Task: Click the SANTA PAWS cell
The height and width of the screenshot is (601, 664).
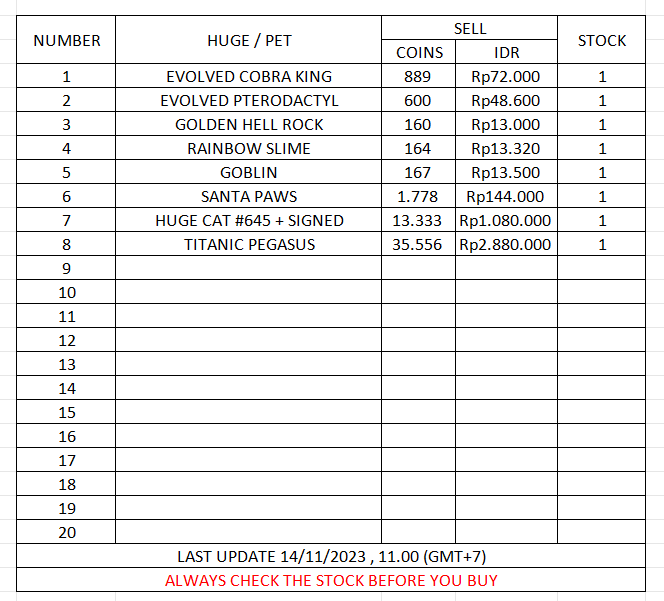Action: (x=249, y=196)
